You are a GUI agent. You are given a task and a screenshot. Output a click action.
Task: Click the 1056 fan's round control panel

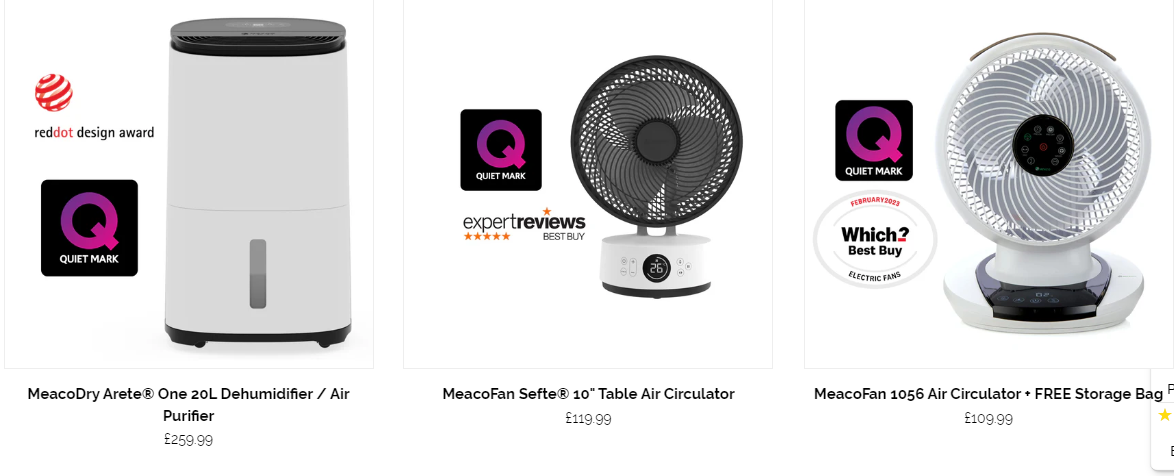1041,144
